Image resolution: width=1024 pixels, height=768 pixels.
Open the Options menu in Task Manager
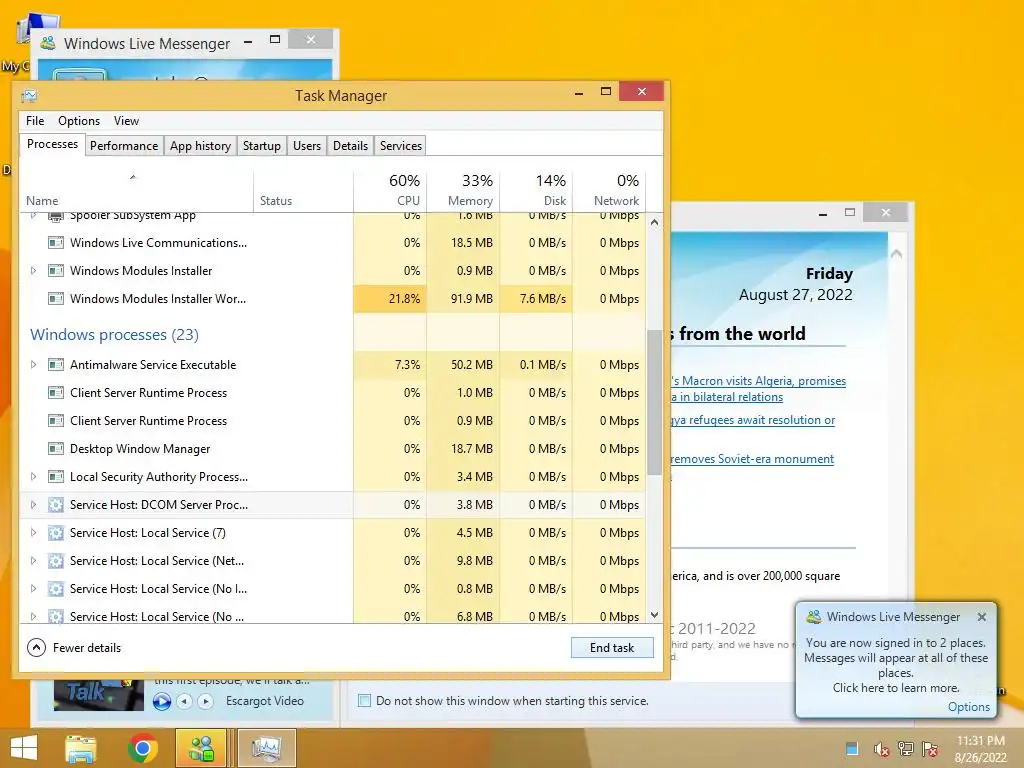click(x=79, y=121)
